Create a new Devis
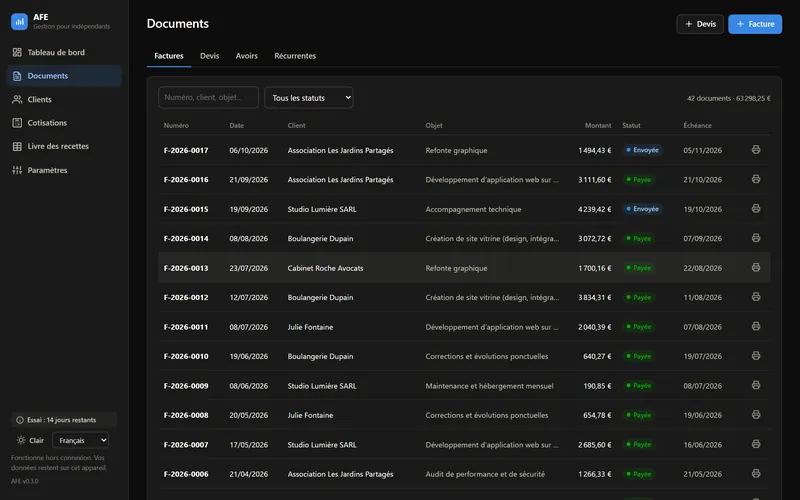This screenshot has height=500, width=800. coord(700,24)
